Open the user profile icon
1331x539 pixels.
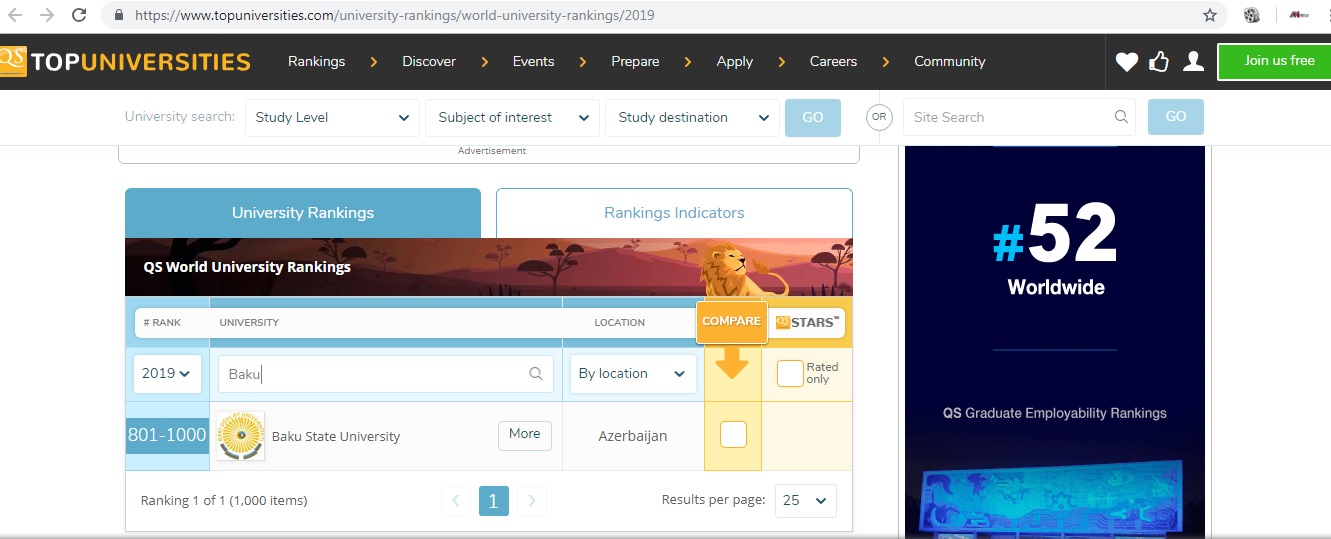coord(1193,62)
